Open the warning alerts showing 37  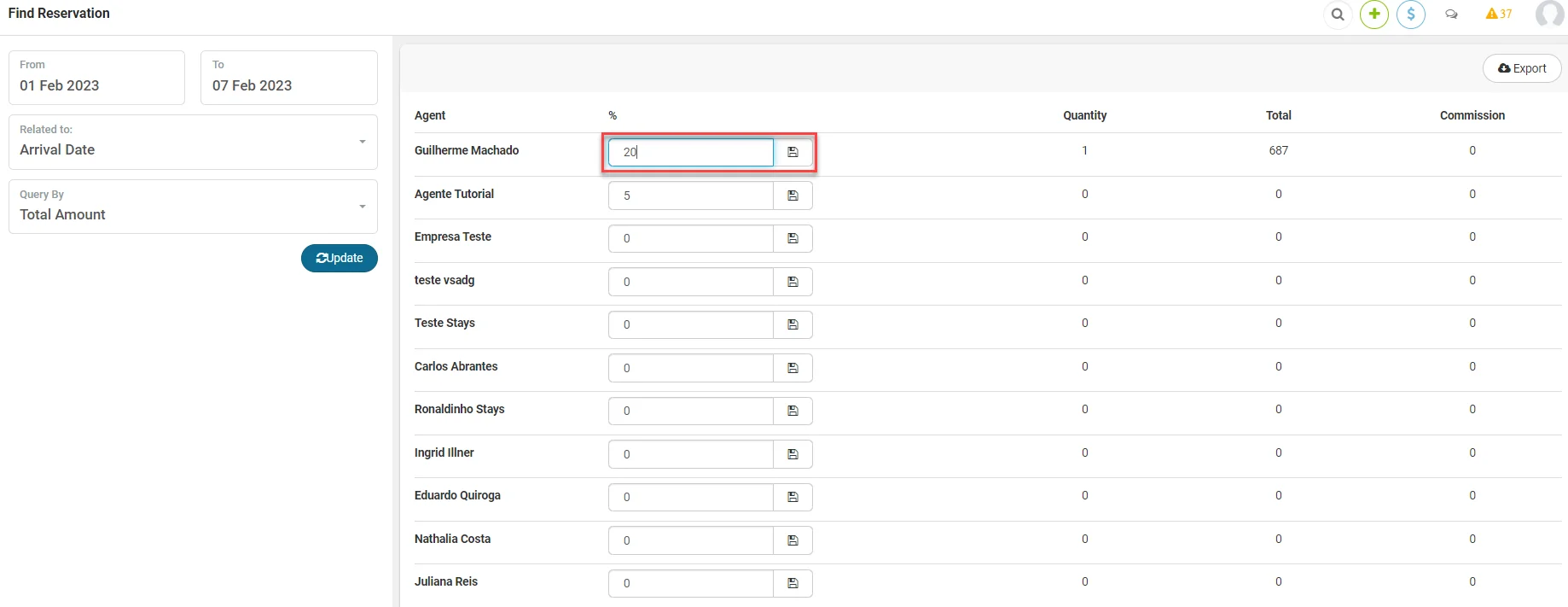coord(1498,14)
